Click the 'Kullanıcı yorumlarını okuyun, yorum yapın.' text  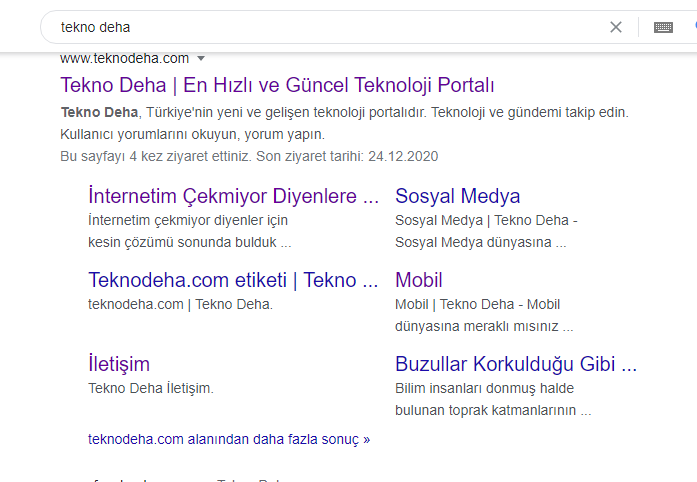192,134
